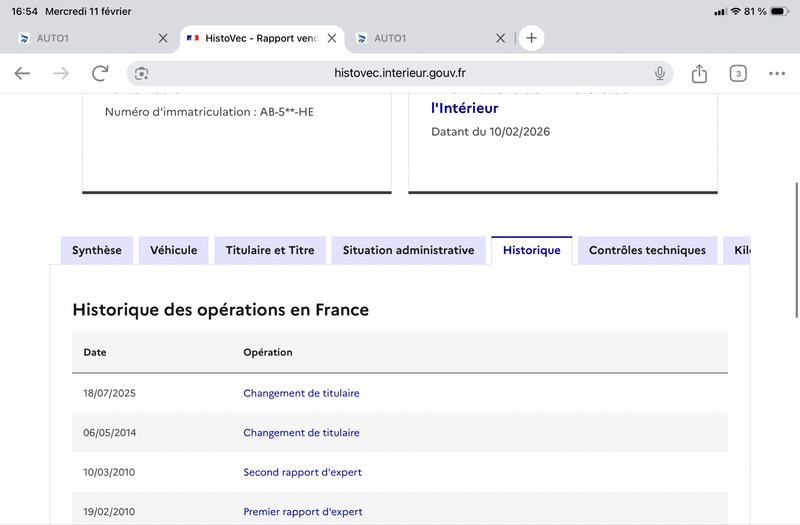Viewport: 800px width, 525px height.
Task: Reload the page with the refresh icon
Action: click(x=100, y=73)
